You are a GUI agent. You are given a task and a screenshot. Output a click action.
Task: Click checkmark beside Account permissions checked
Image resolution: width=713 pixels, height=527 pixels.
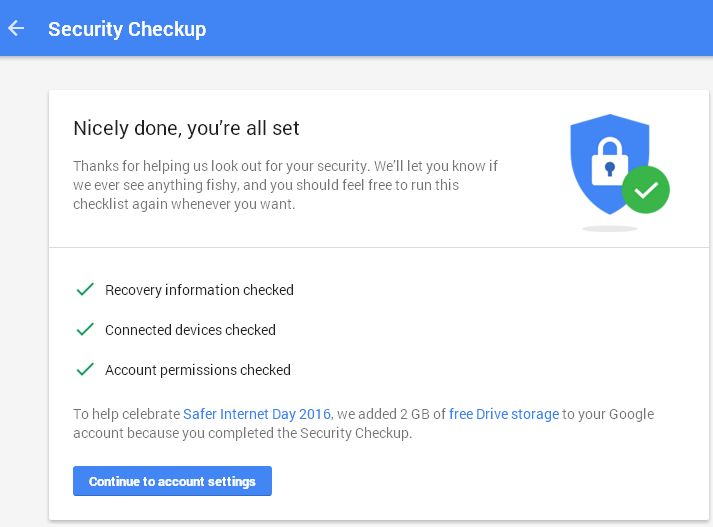[x=85, y=369]
